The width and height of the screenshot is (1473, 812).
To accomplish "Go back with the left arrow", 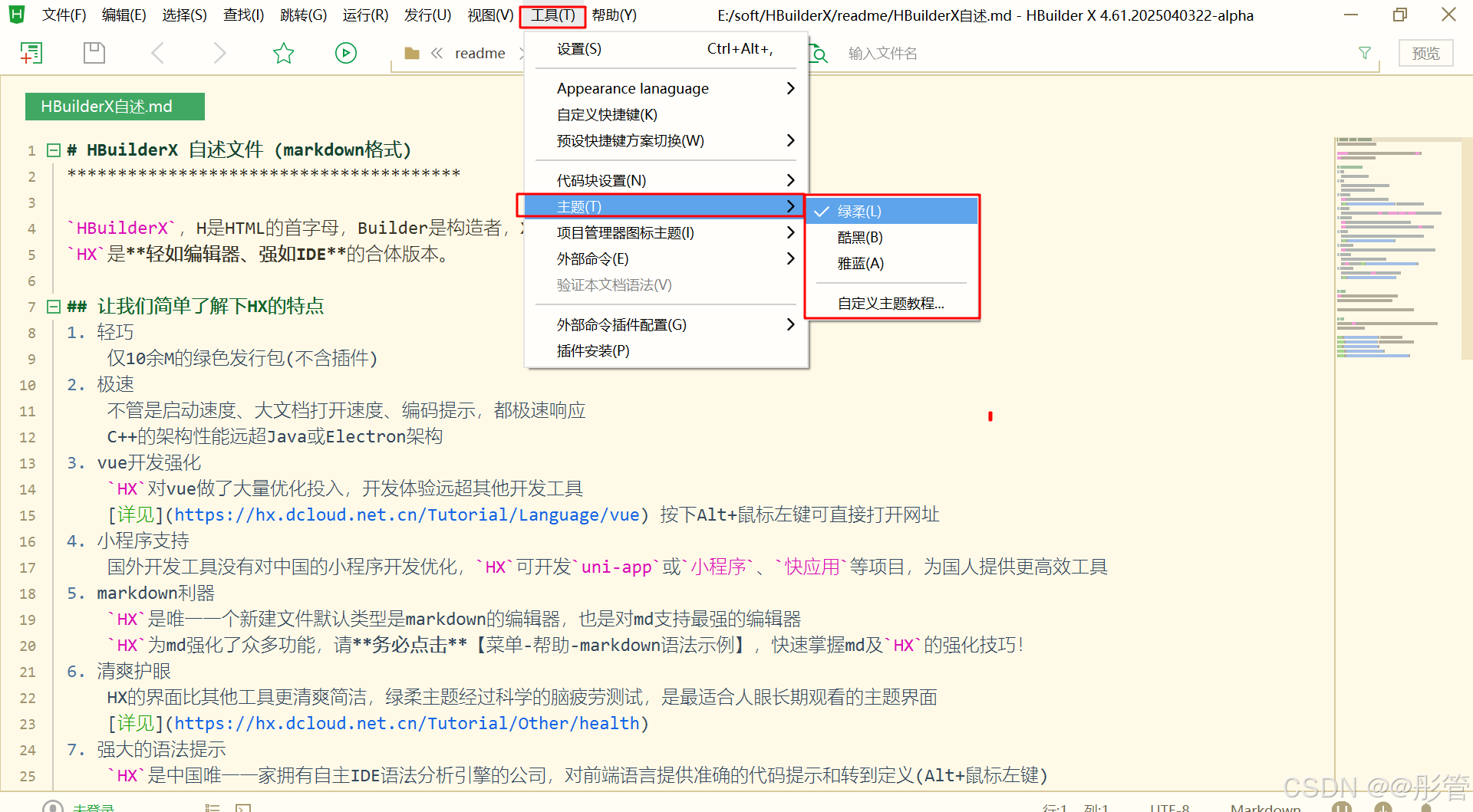I will 158,53.
